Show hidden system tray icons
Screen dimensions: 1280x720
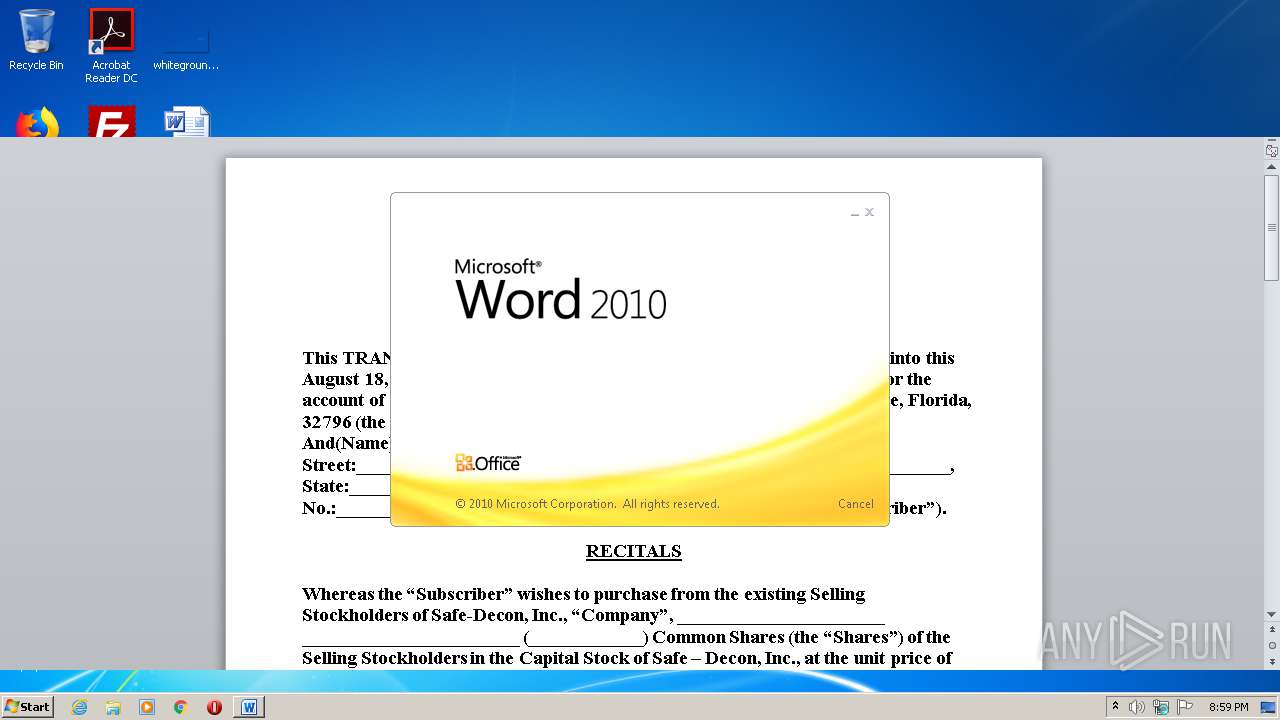pos(1115,706)
